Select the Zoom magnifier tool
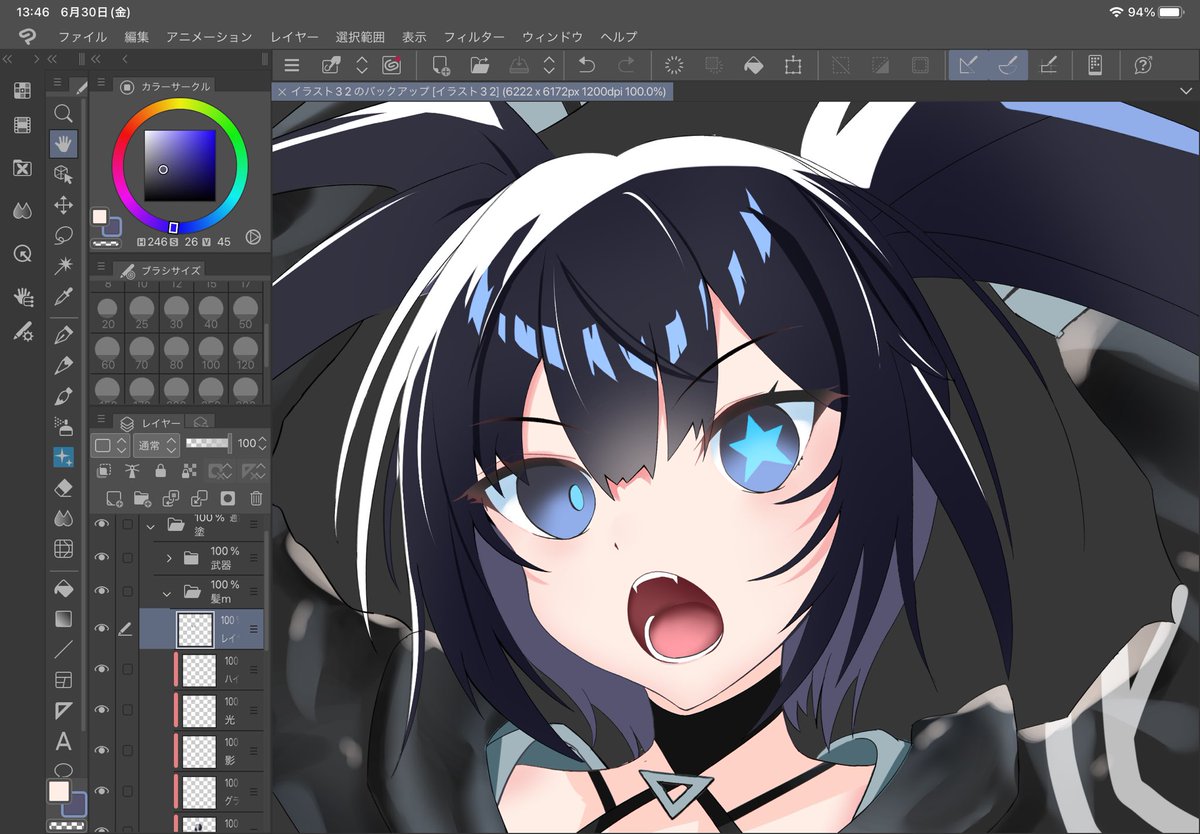 point(63,113)
